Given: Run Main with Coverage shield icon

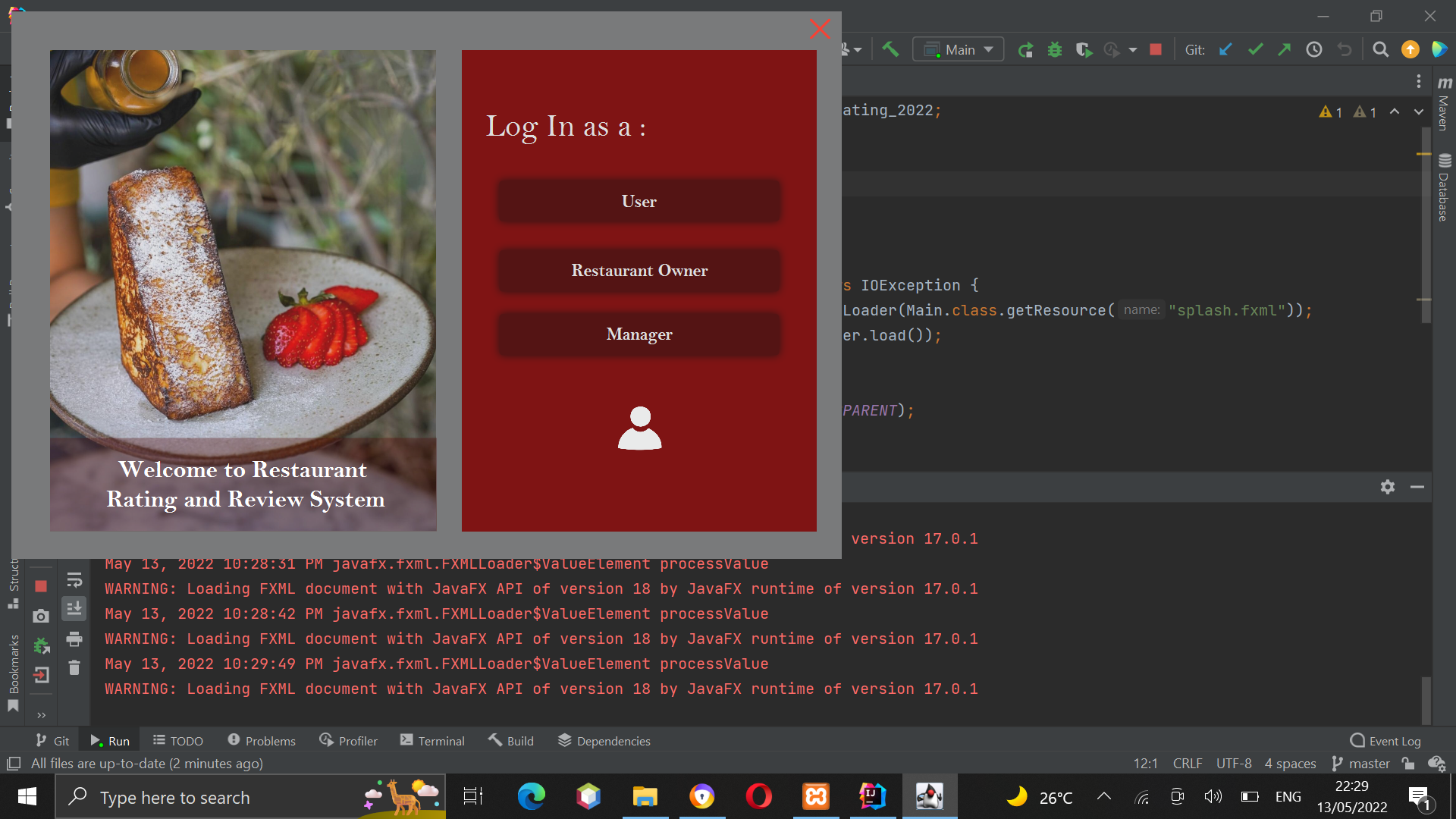Looking at the screenshot, I should (1084, 49).
